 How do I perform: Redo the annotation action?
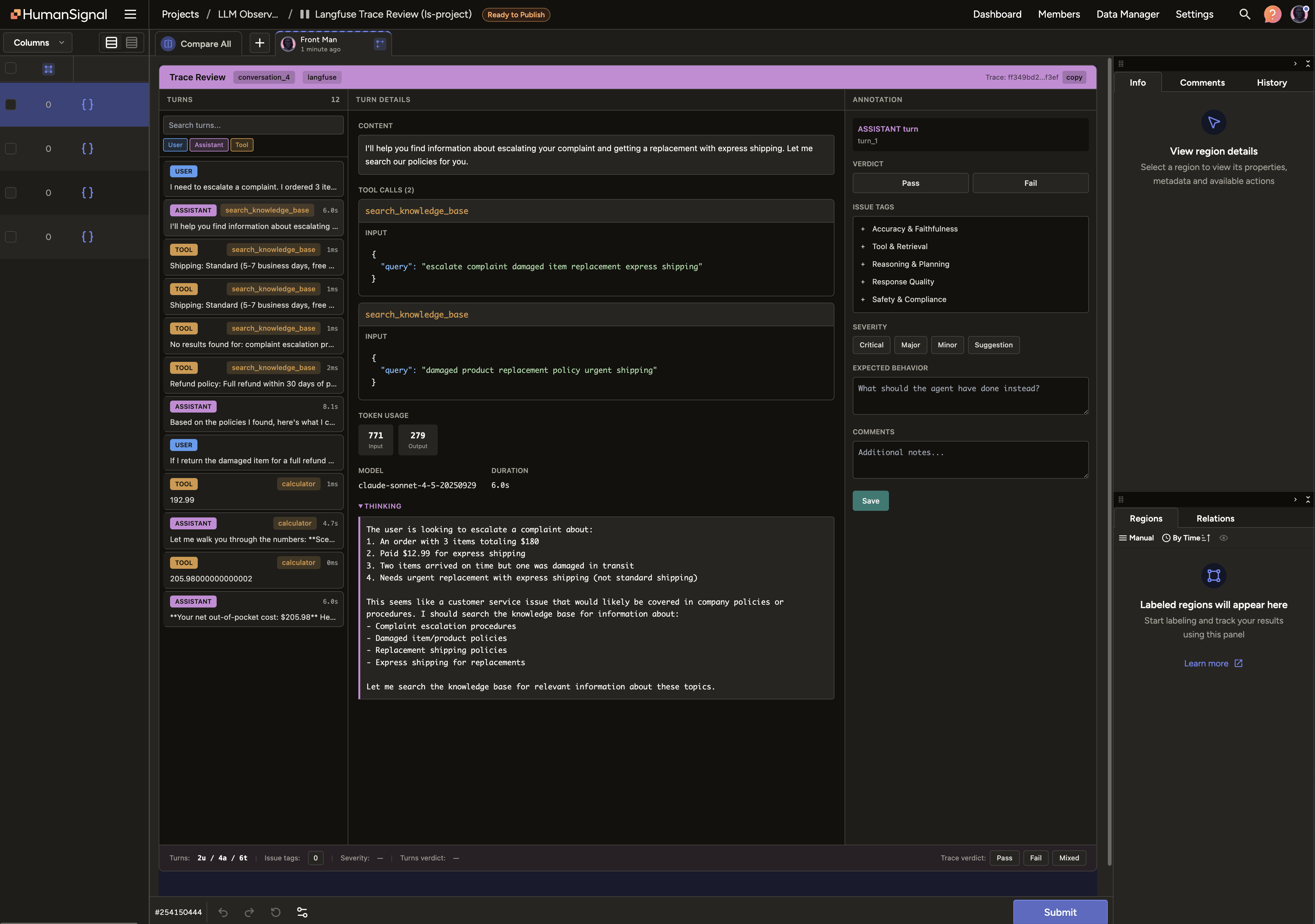pos(249,912)
